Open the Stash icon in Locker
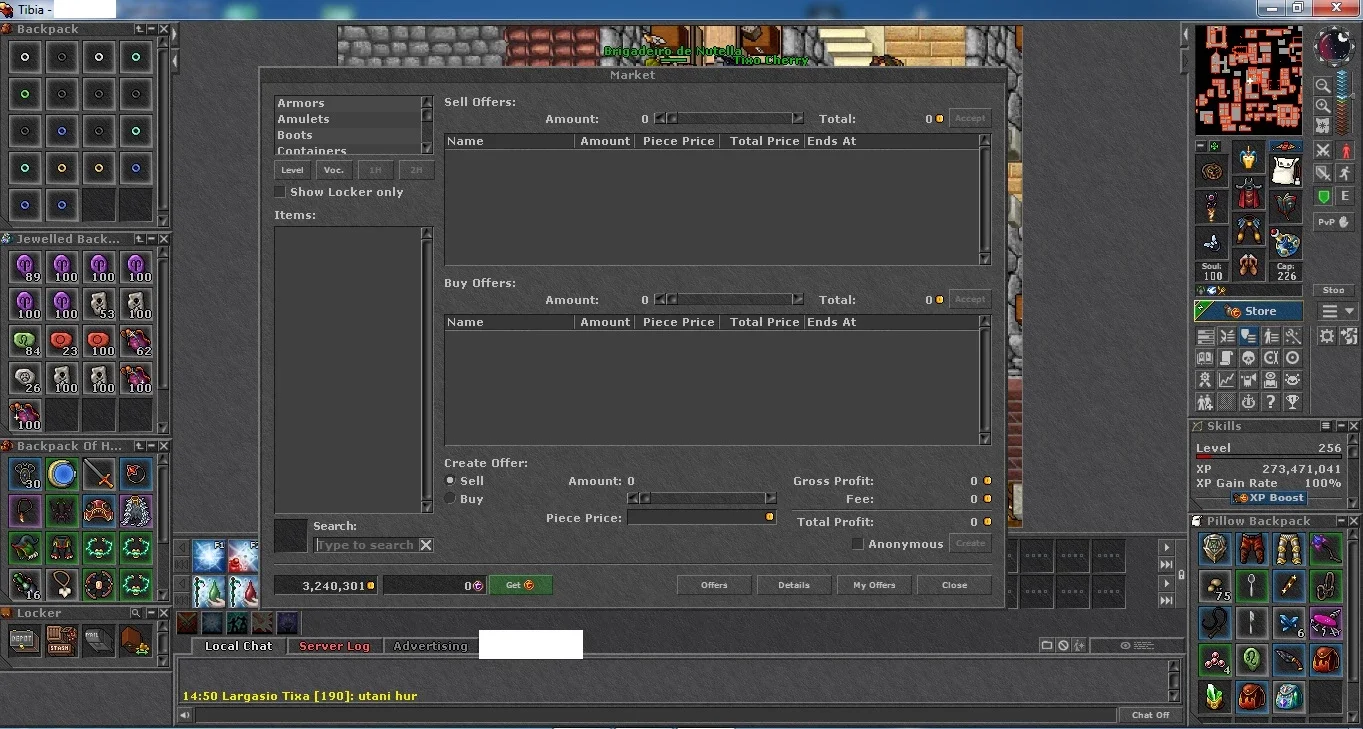The image size is (1363, 729). [62, 640]
